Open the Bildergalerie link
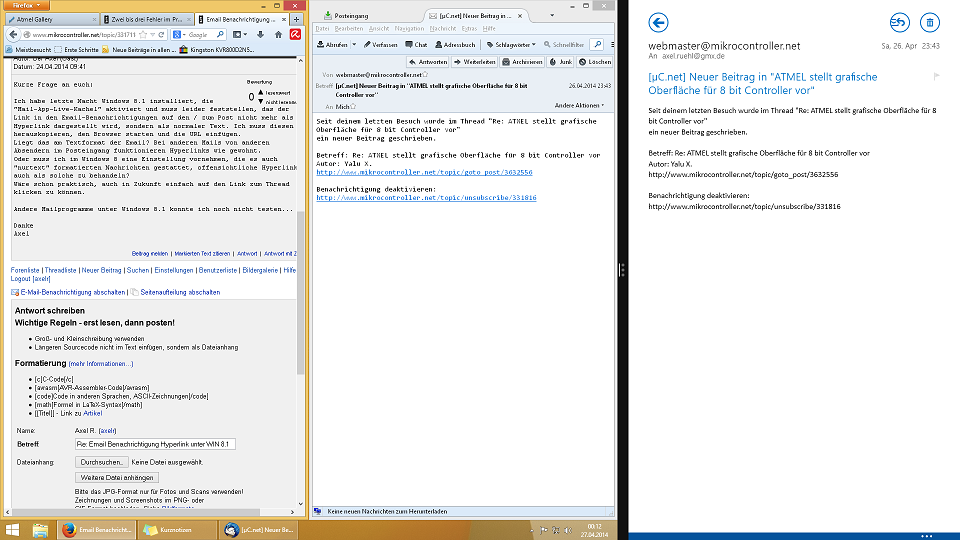 pyautogui.click(x=260, y=270)
